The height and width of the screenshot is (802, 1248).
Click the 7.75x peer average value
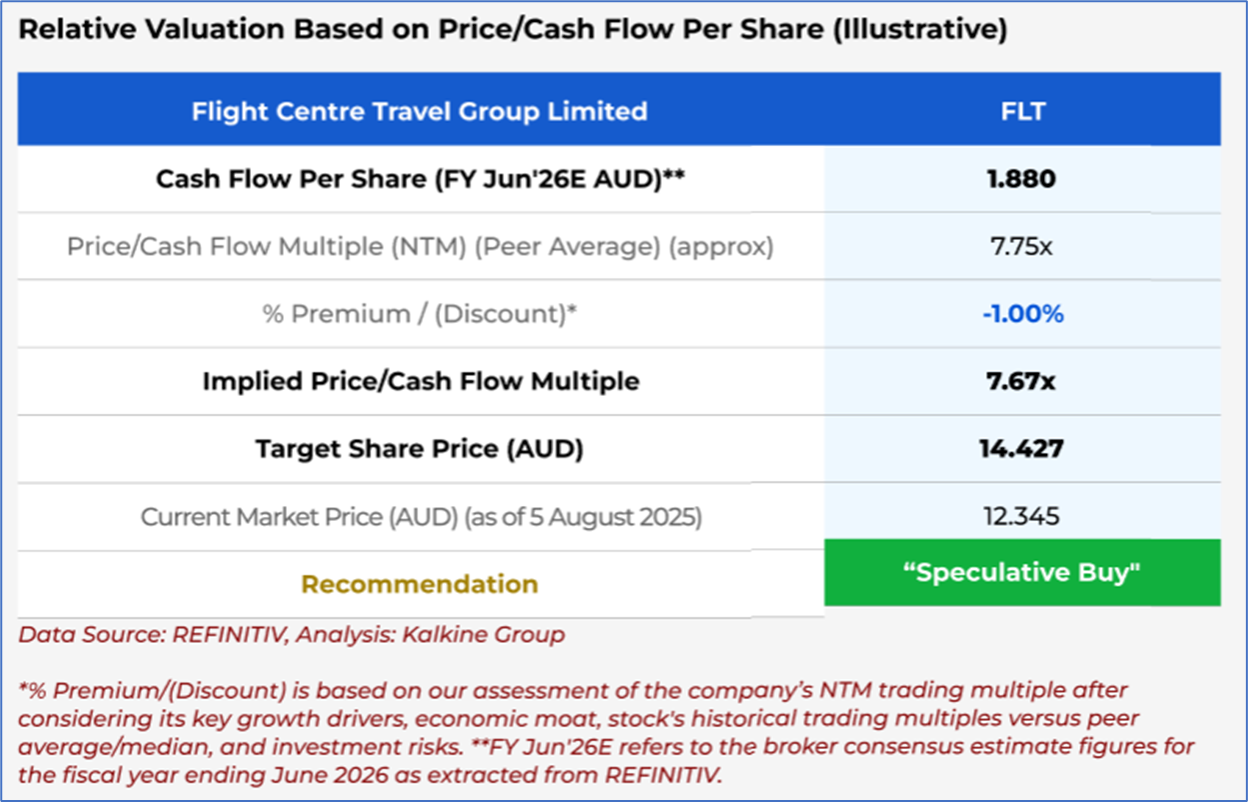point(1022,246)
